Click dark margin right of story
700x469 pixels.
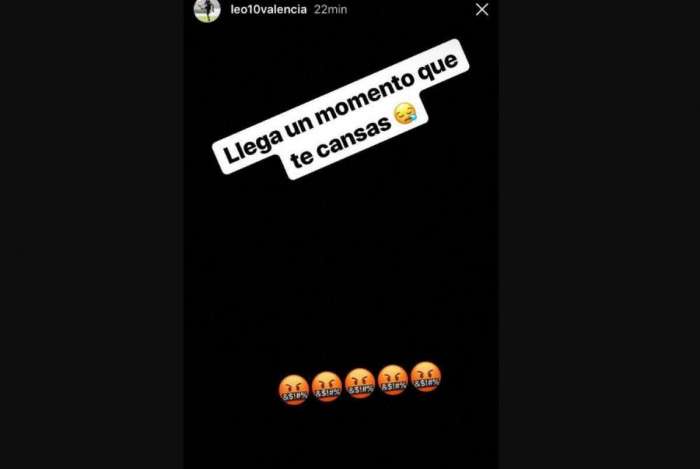point(599,234)
